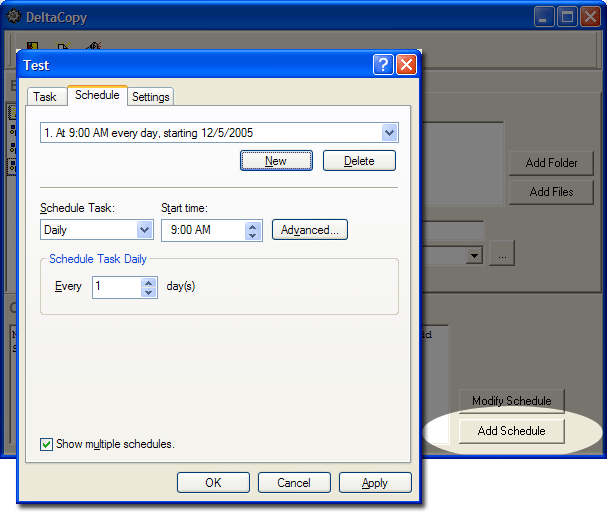Close the Test dialog with X
This screenshot has height=515, width=607.
406,65
